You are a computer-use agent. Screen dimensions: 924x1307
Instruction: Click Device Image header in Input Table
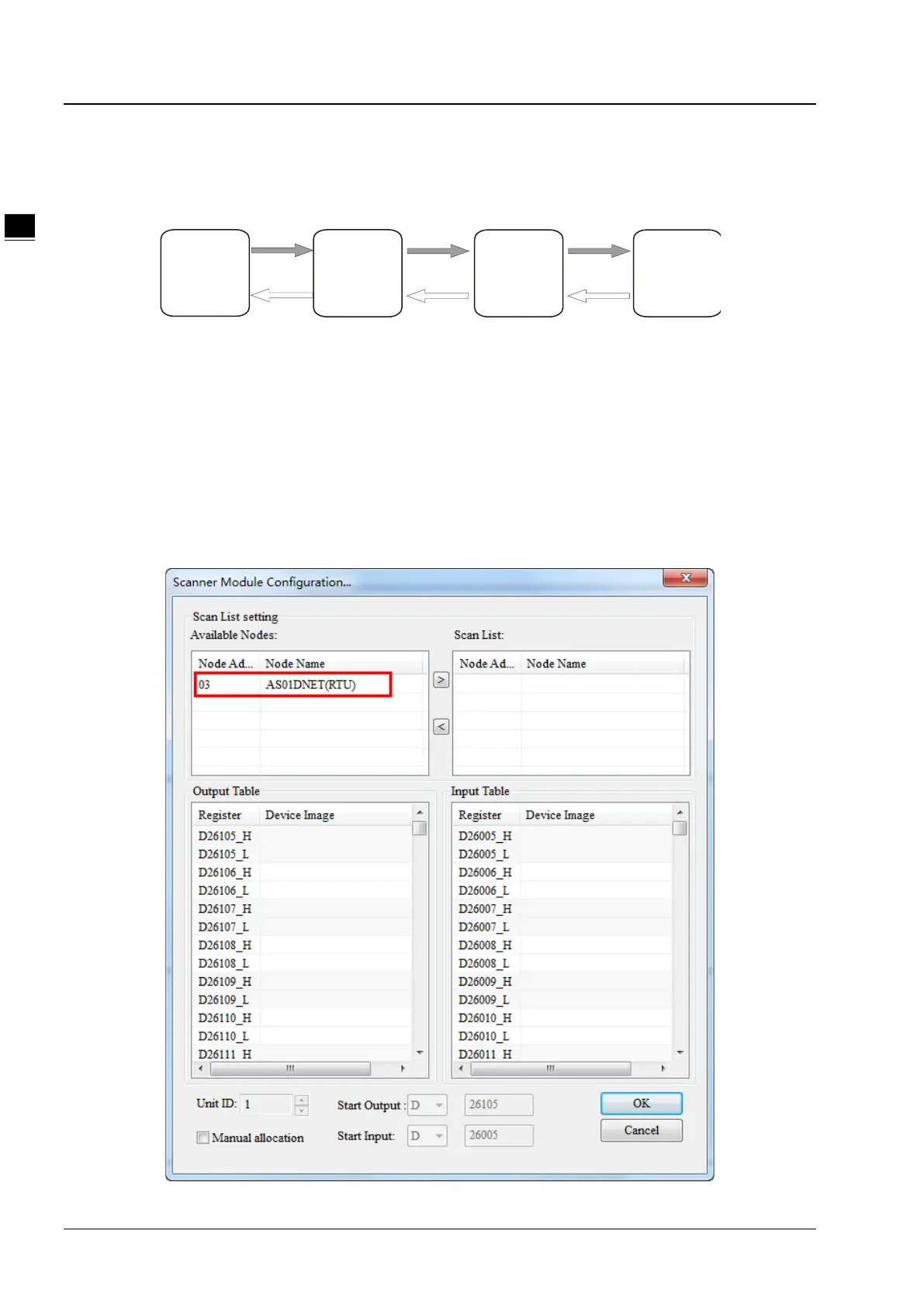tap(596, 815)
